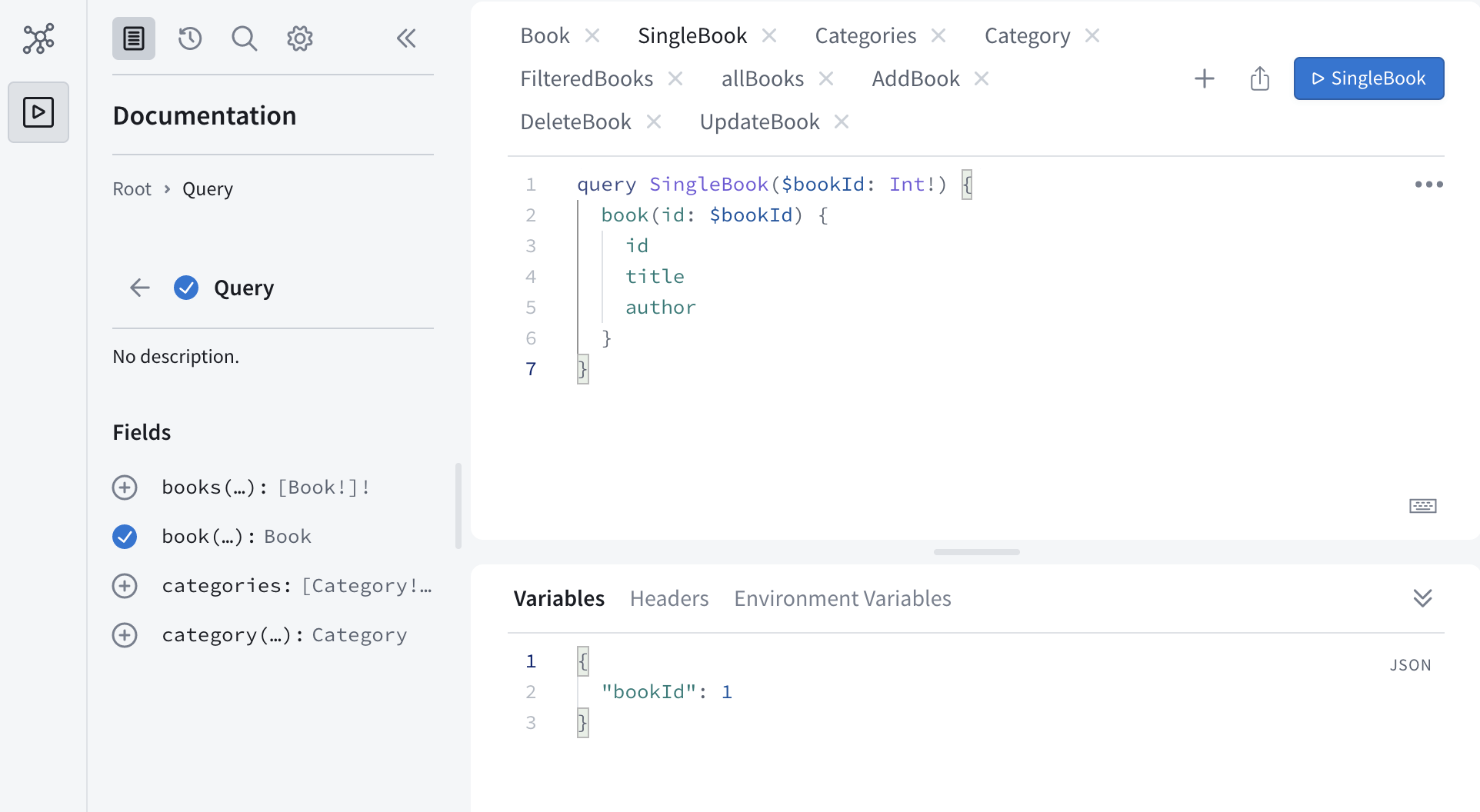The height and width of the screenshot is (812, 1480).
Task: Add the categories field to the operation
Action: (x=125, y=586)
